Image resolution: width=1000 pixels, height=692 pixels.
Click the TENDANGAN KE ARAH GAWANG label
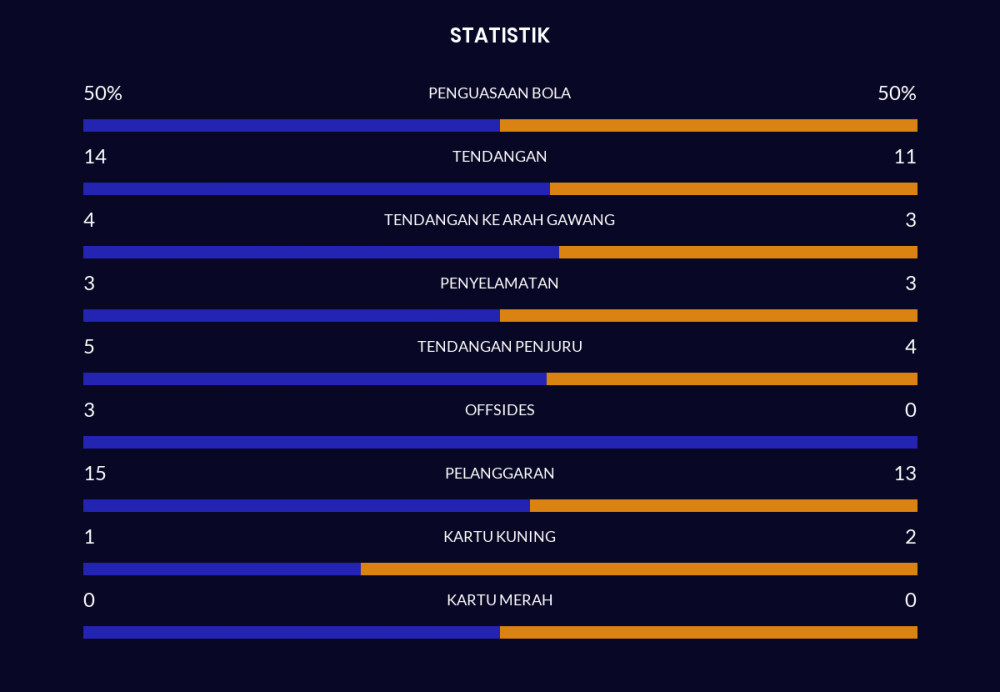pyautogui.click(x=499, y=220)
